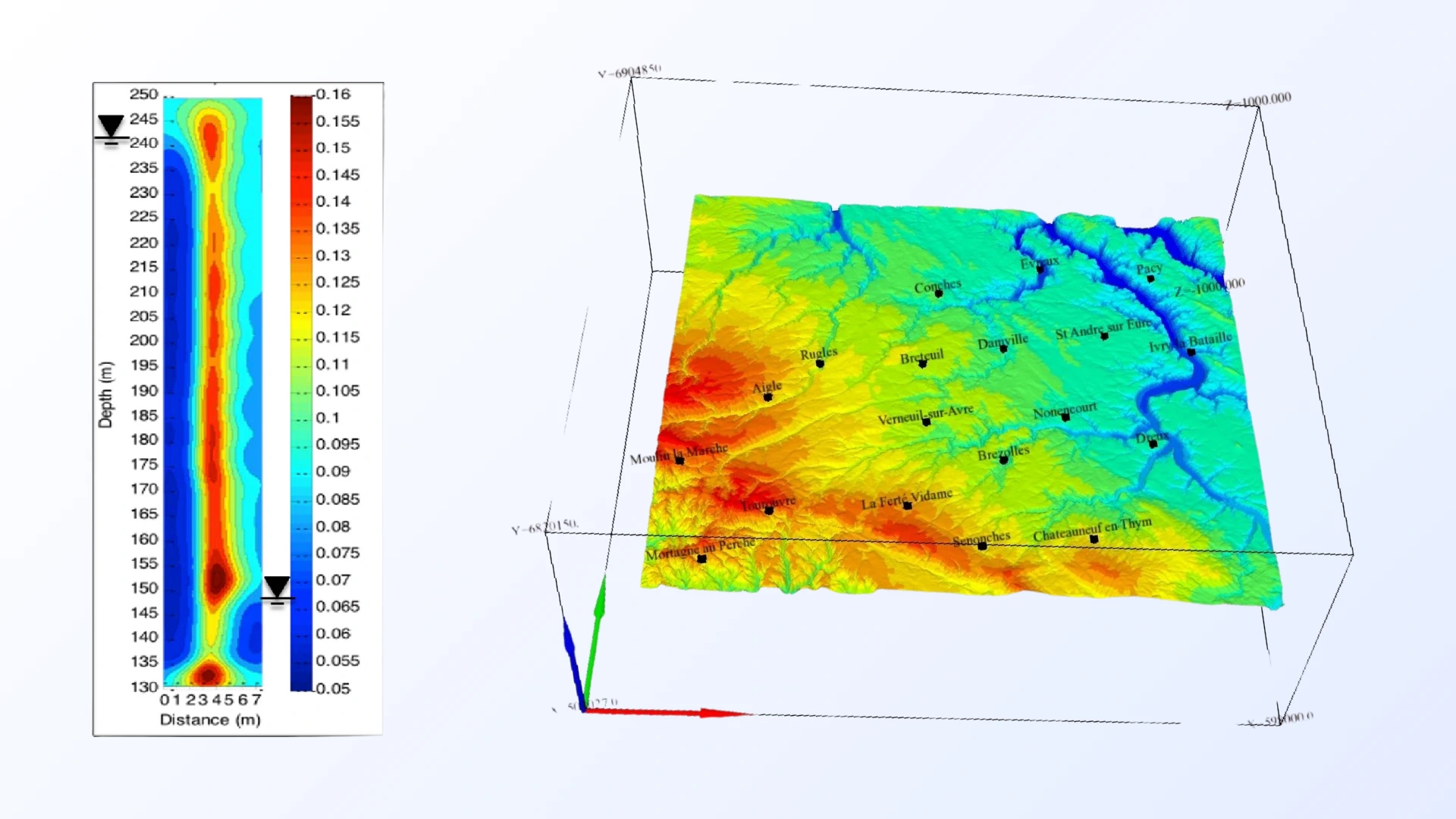Image resolution: width=1456 pixels, height=819 pixels.
Task: Click the 0.1 color scale value
Action: [328, 418]
